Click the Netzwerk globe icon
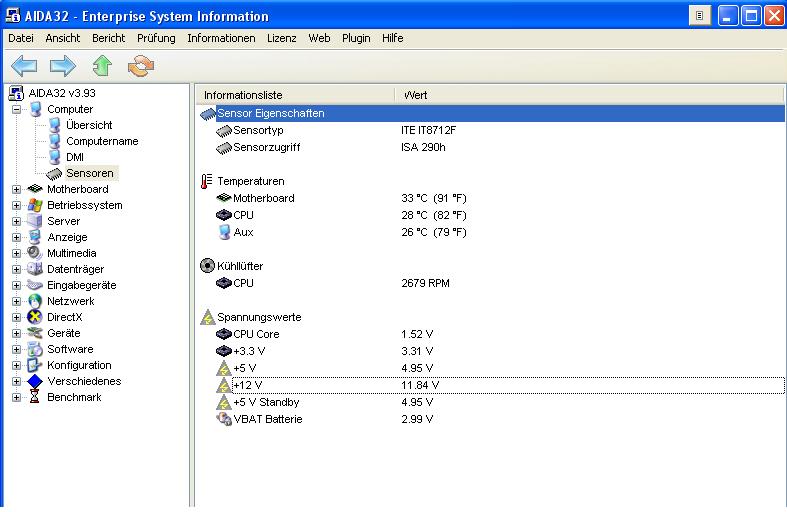787x512 pixels. (35, 301)
